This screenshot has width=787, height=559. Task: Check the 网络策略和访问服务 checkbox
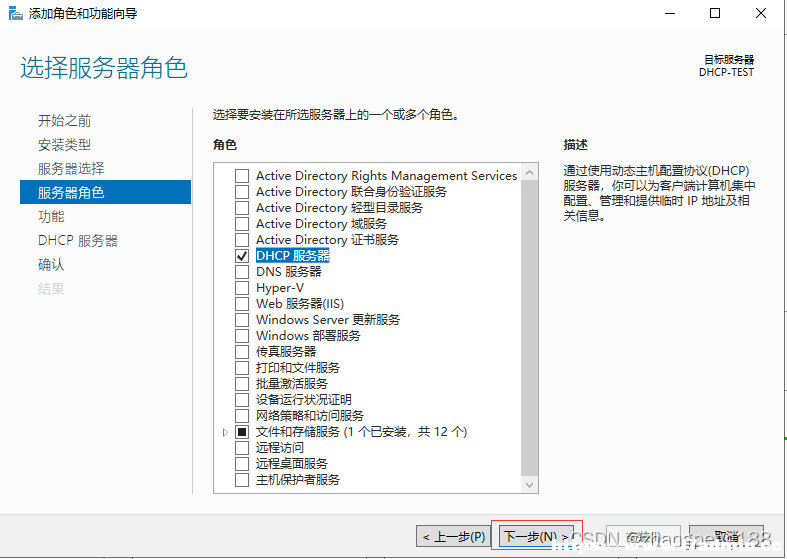(242, 416)
